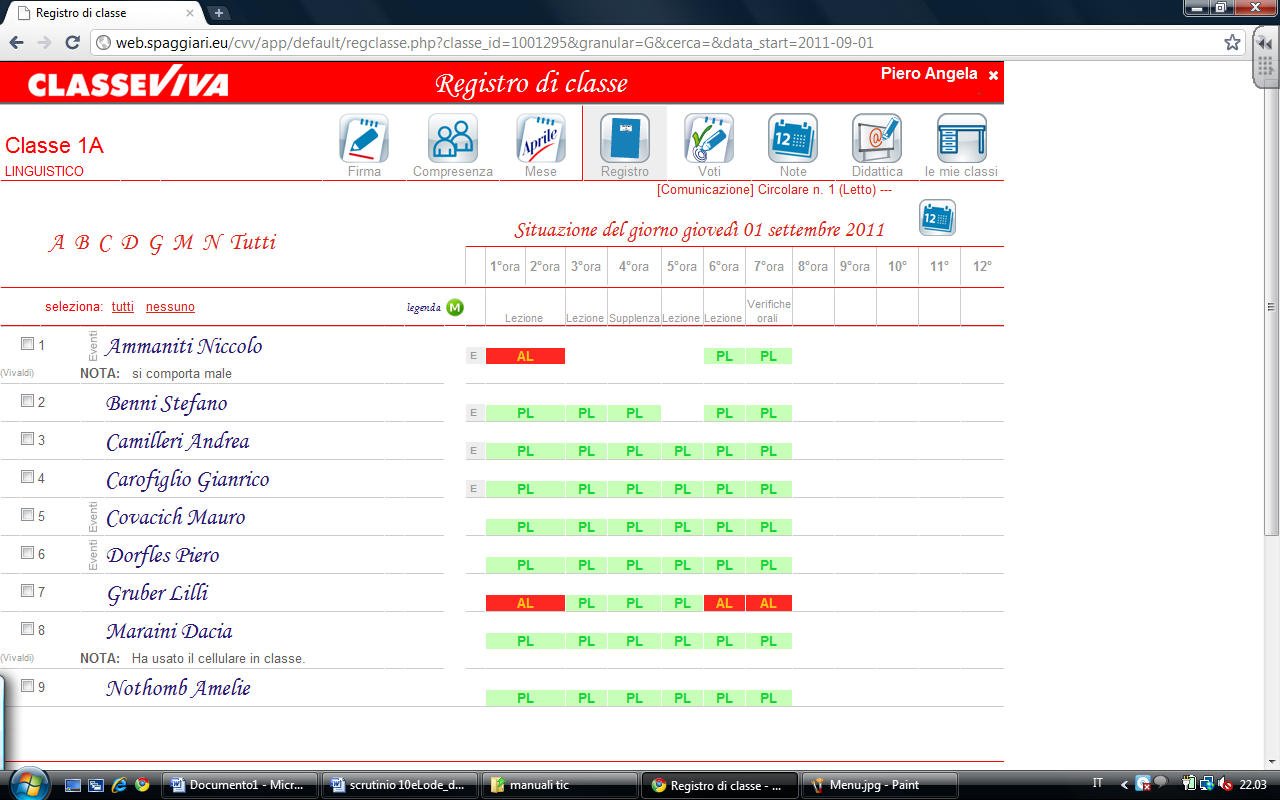
Task: Click the 7°ora column header
Action: 768,267
